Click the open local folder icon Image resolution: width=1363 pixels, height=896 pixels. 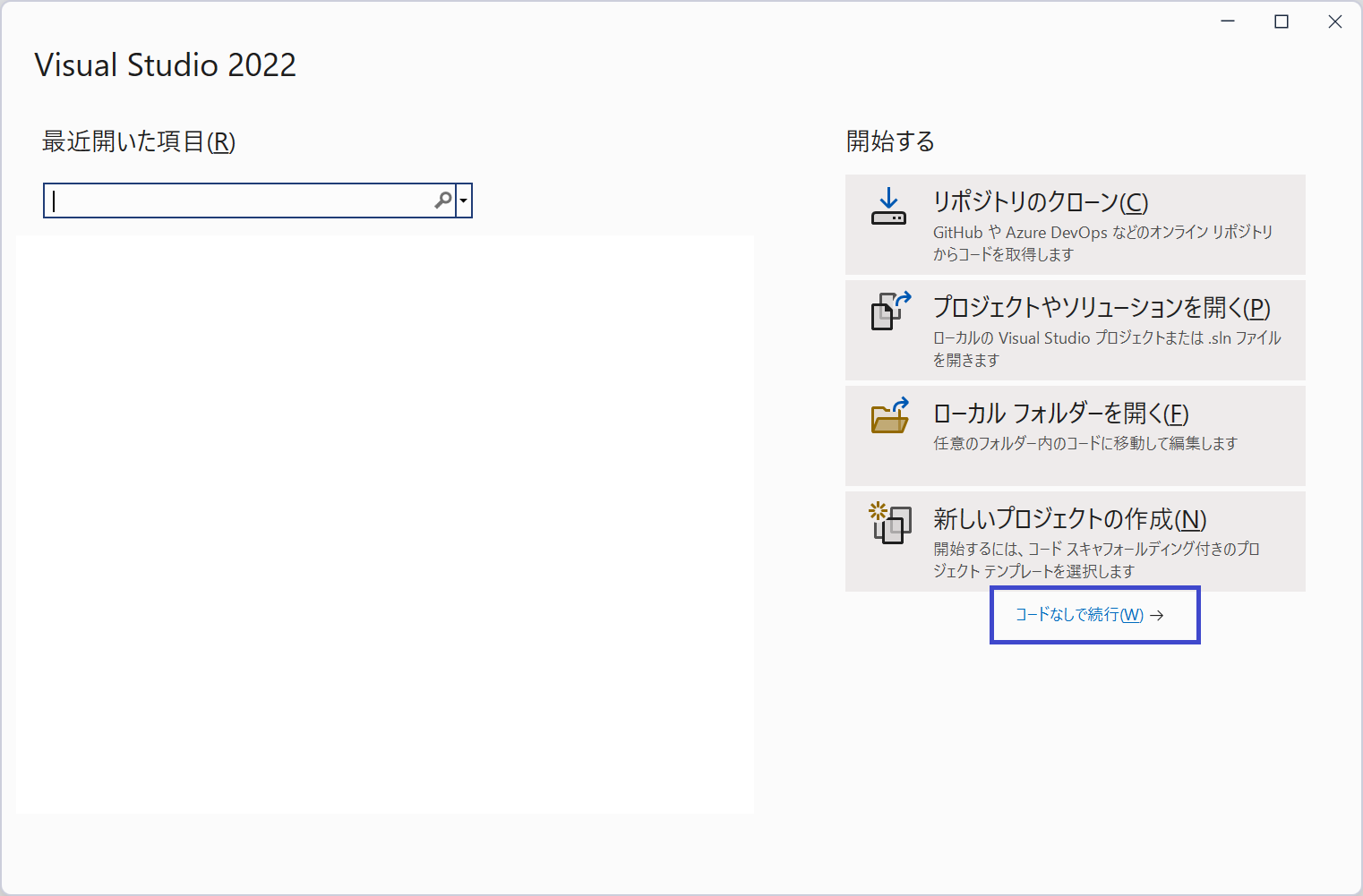890,415
